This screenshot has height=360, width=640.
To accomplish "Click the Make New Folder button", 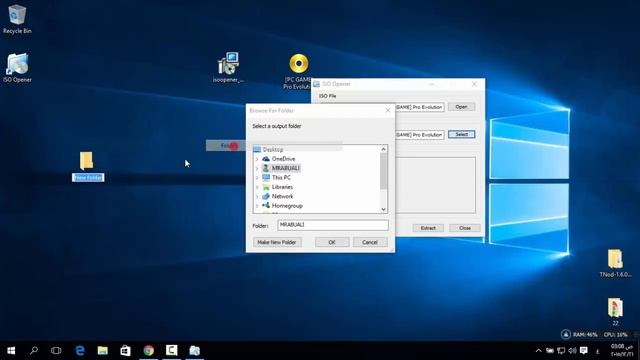I will [277, 242].
